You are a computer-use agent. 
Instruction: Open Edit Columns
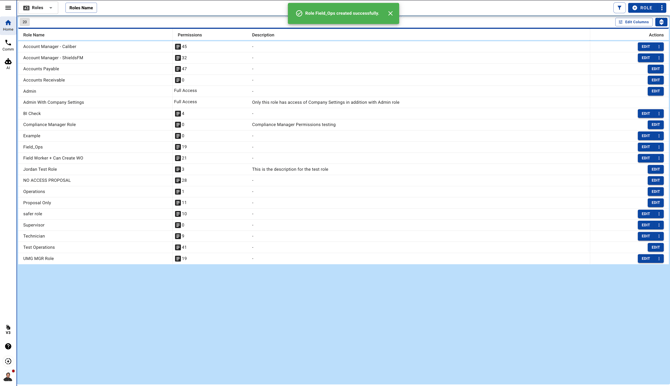(634, 22)
